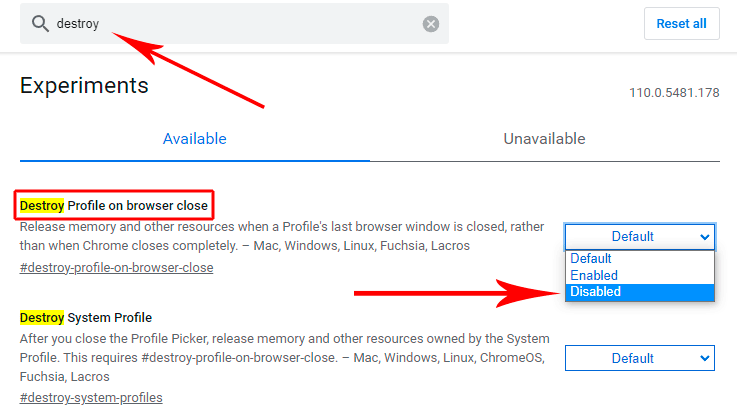
Task: Click the magnifier search icon
Action: (40, 24)
